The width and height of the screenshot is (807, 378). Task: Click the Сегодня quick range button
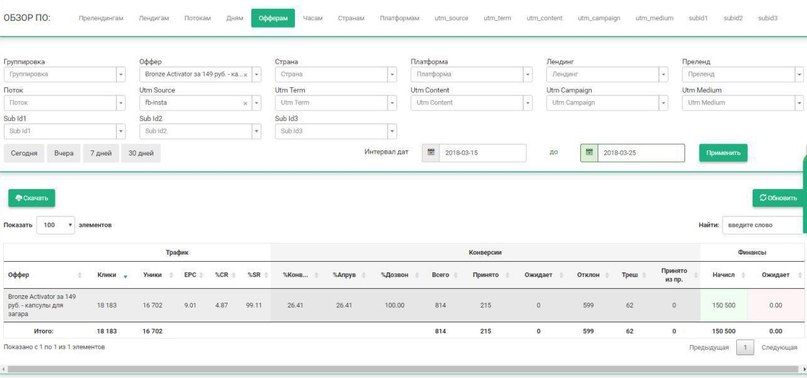[x=24, y=153]
